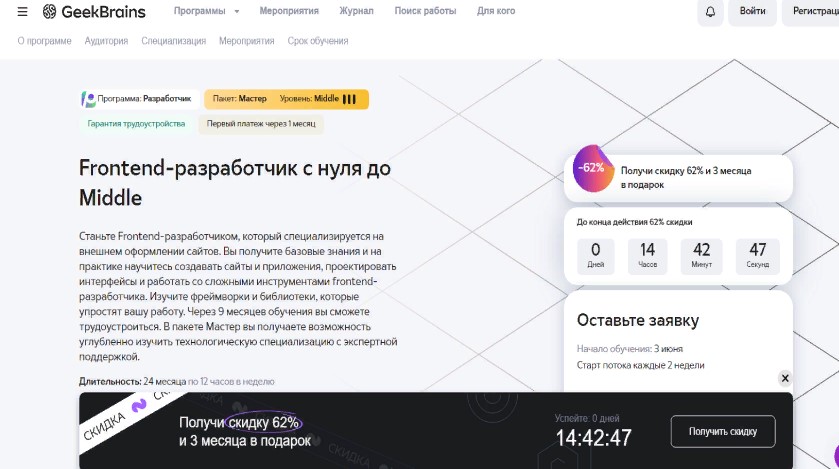Image resolution: width=839 pixels, height=469 pixels.
Task: Click the Длительность: 24 месяца text
Action: [133, 381]
